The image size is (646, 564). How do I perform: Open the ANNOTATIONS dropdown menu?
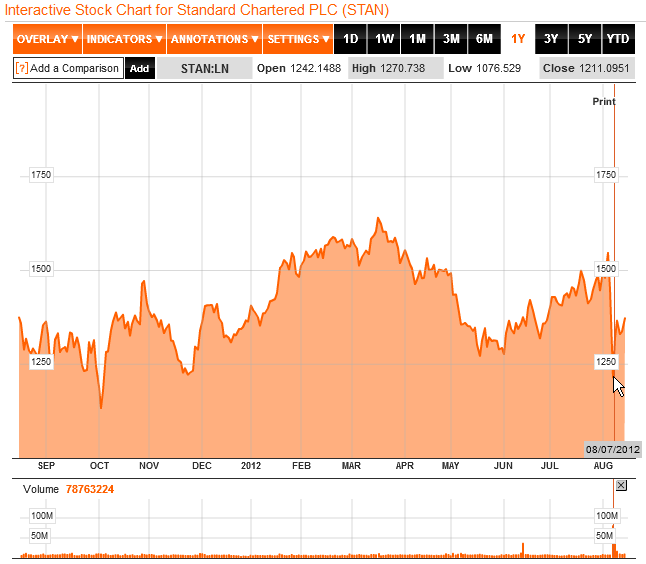pyautogui.click(x=214, y=39)
